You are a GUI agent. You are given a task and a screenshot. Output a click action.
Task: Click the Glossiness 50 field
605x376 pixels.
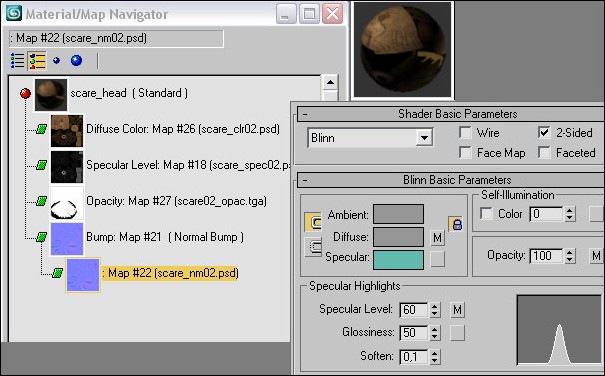pyautogui.click(x=414, y=333)
